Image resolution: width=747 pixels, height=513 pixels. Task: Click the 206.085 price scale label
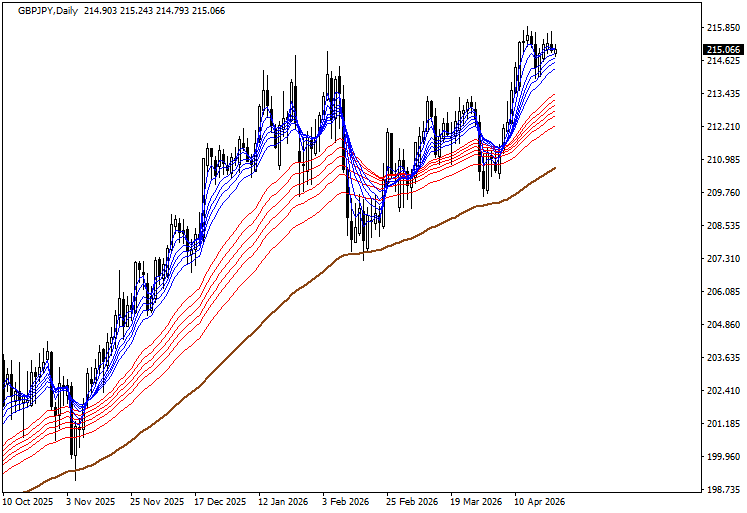722,292
